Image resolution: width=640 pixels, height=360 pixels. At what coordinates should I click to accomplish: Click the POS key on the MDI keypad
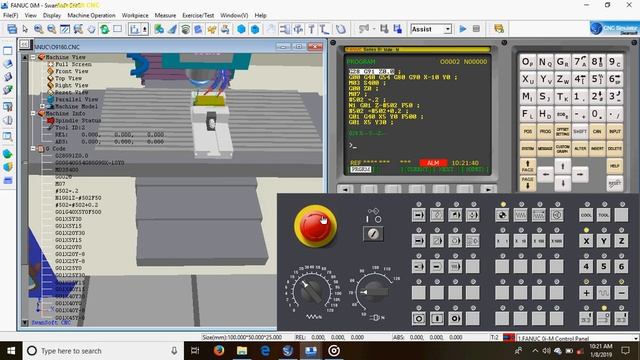coord(527,131)
